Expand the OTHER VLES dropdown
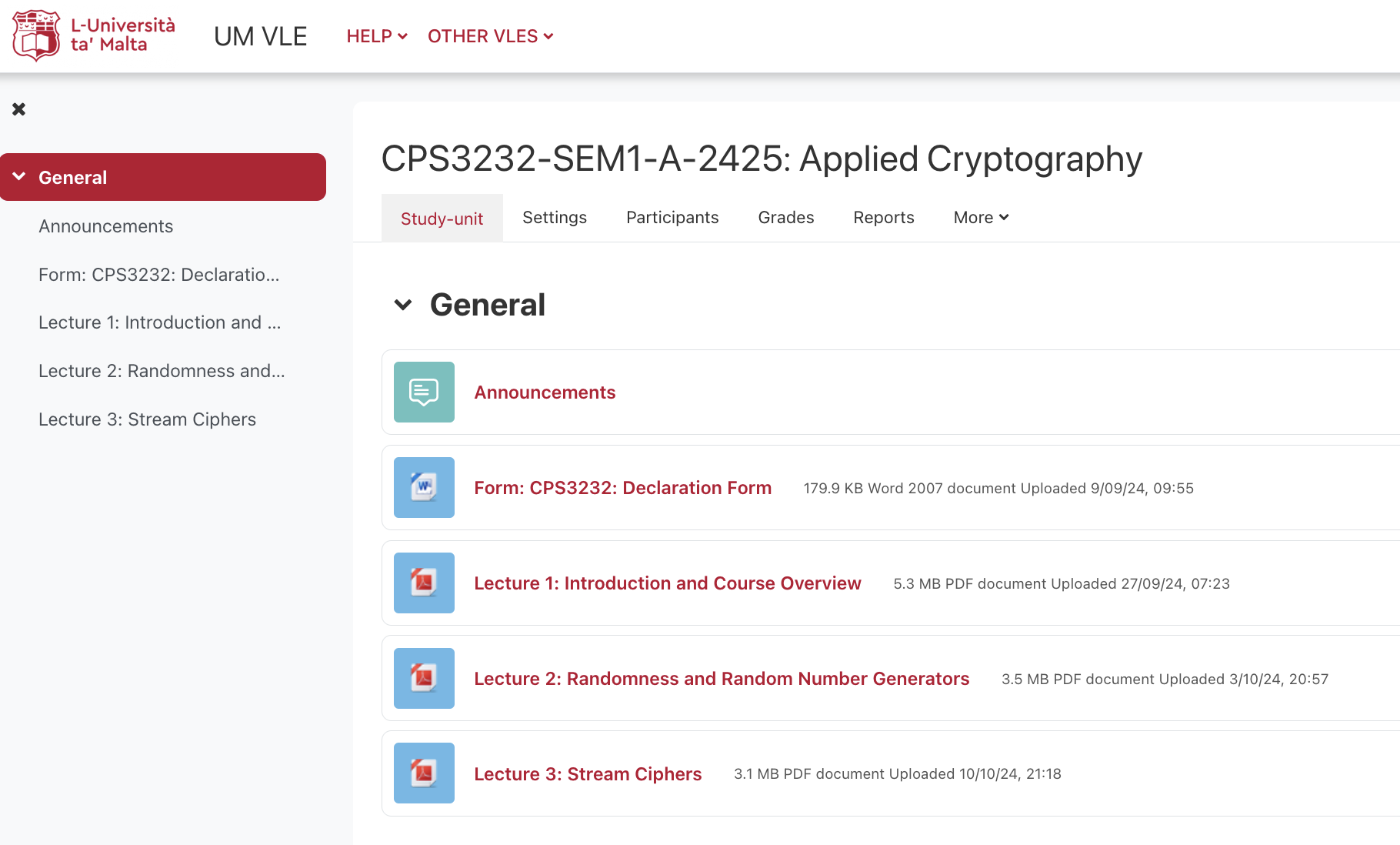 pyautogui.click(x=490, y=36)
